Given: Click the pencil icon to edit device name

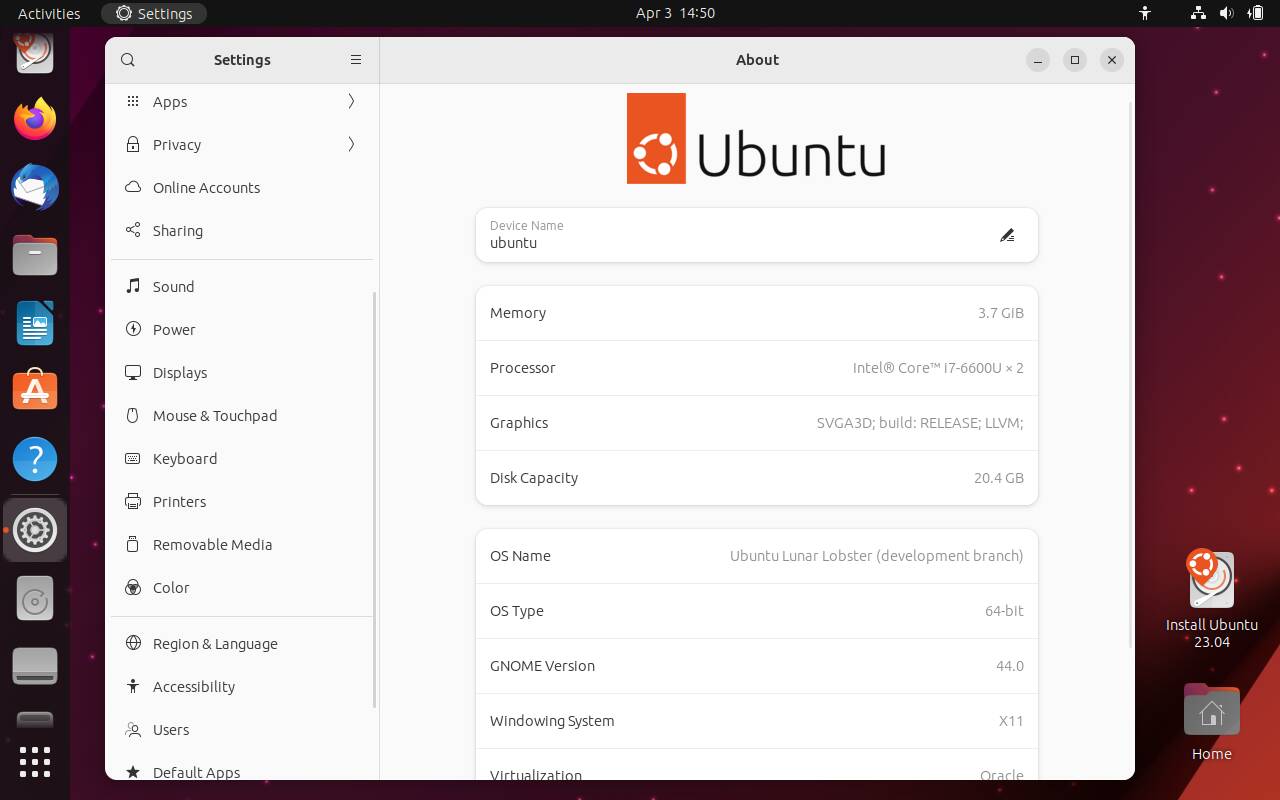Looking at the screenshot, I should pyautogui.click(x=1007, y=235).
